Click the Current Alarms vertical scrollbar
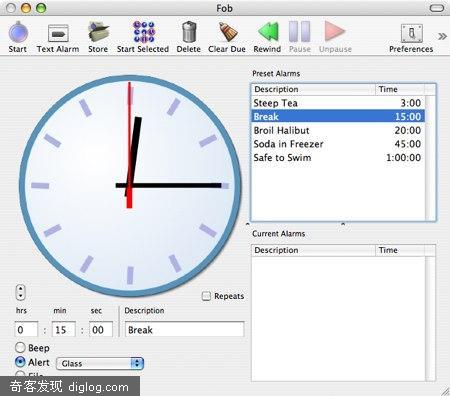Screen dimensions: 450x396 (430, 318)
